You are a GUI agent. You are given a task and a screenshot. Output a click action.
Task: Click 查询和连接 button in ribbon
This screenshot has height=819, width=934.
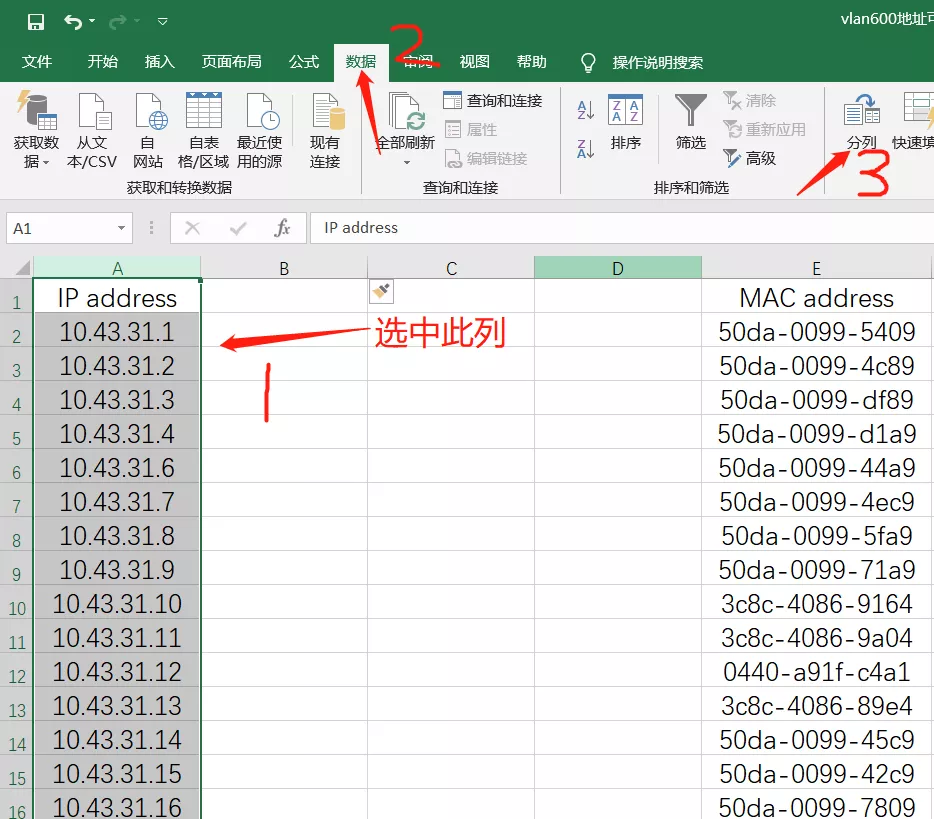coord(493,101)
